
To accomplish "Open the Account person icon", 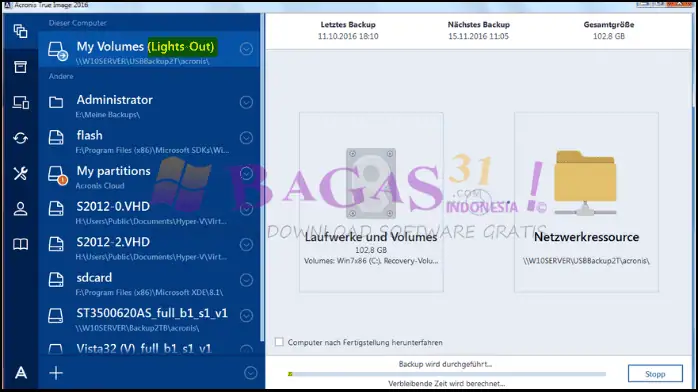I will coord(20,209).
